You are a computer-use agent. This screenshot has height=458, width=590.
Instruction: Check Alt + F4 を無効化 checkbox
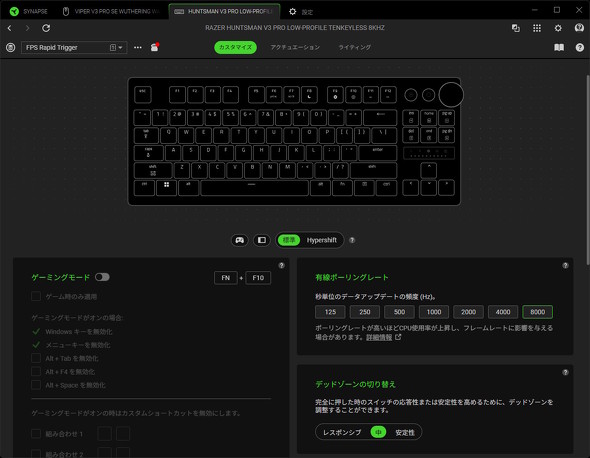click(x=36, y=372)
